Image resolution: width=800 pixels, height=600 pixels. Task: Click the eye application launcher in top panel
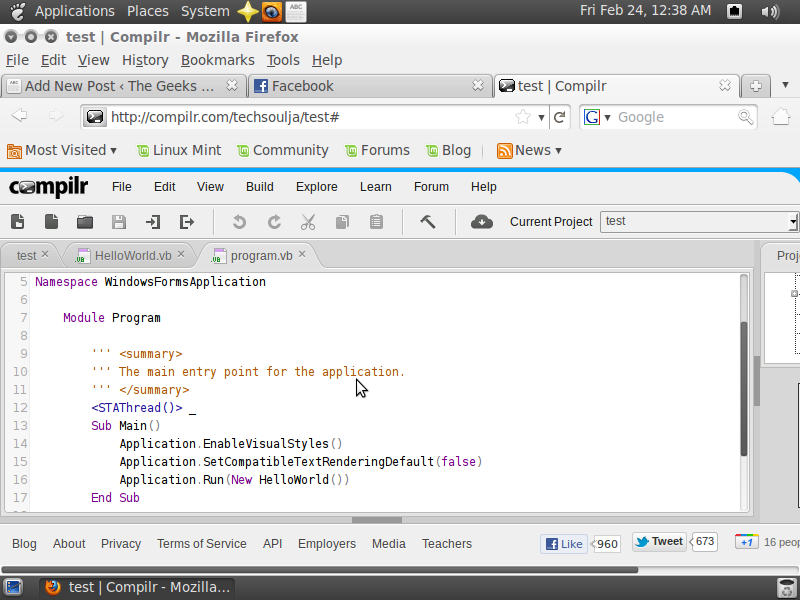272,12
